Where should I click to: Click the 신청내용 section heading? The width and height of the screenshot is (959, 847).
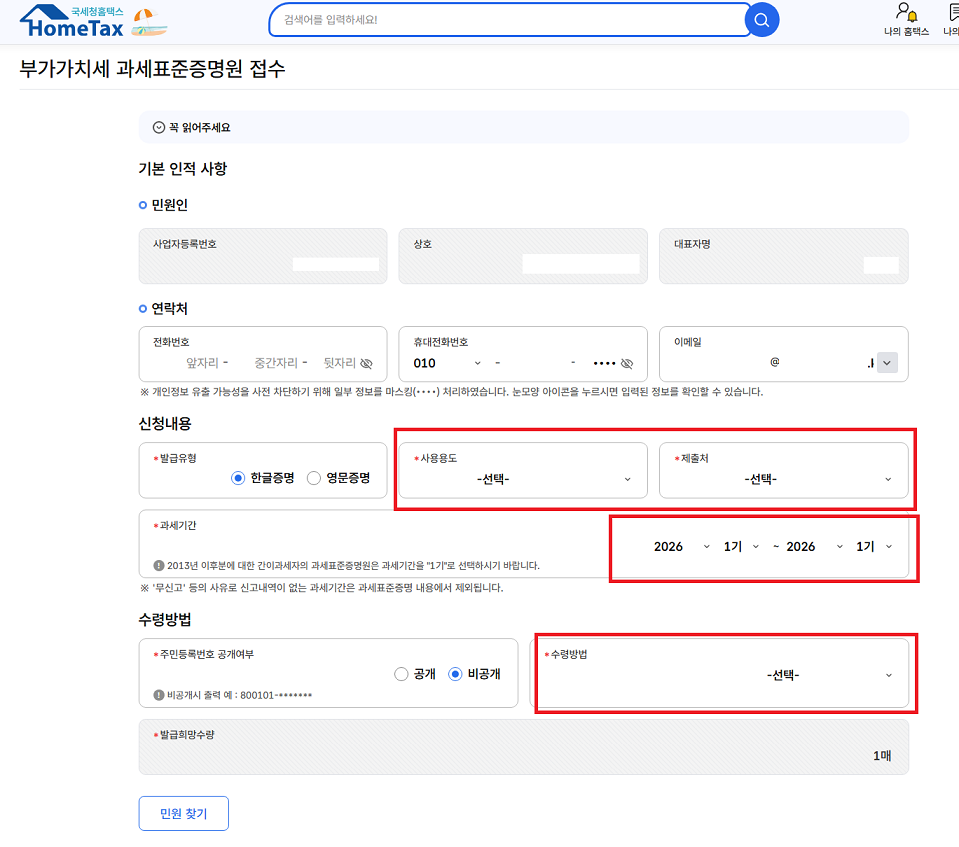coord(165,423)
